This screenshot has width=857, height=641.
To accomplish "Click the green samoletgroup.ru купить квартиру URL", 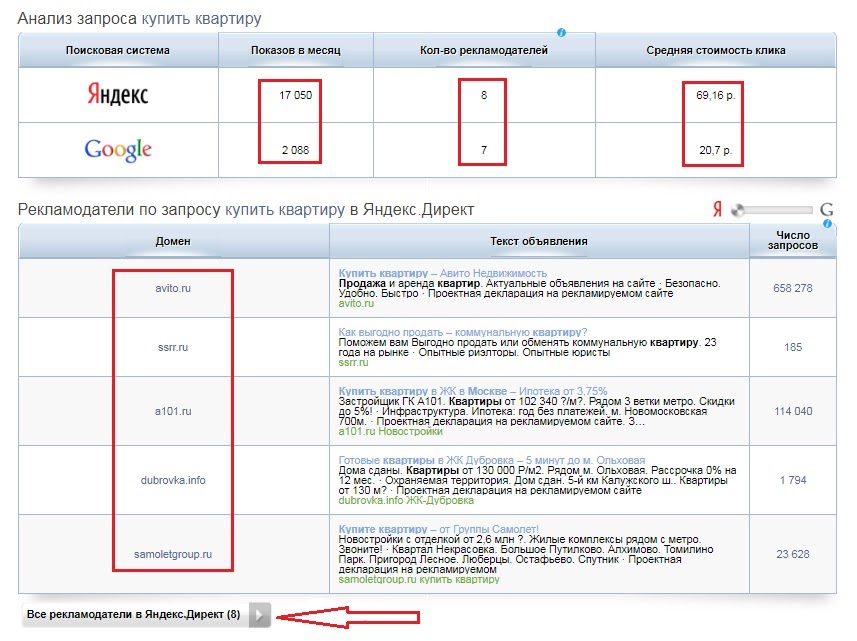I will click(419, 579).
